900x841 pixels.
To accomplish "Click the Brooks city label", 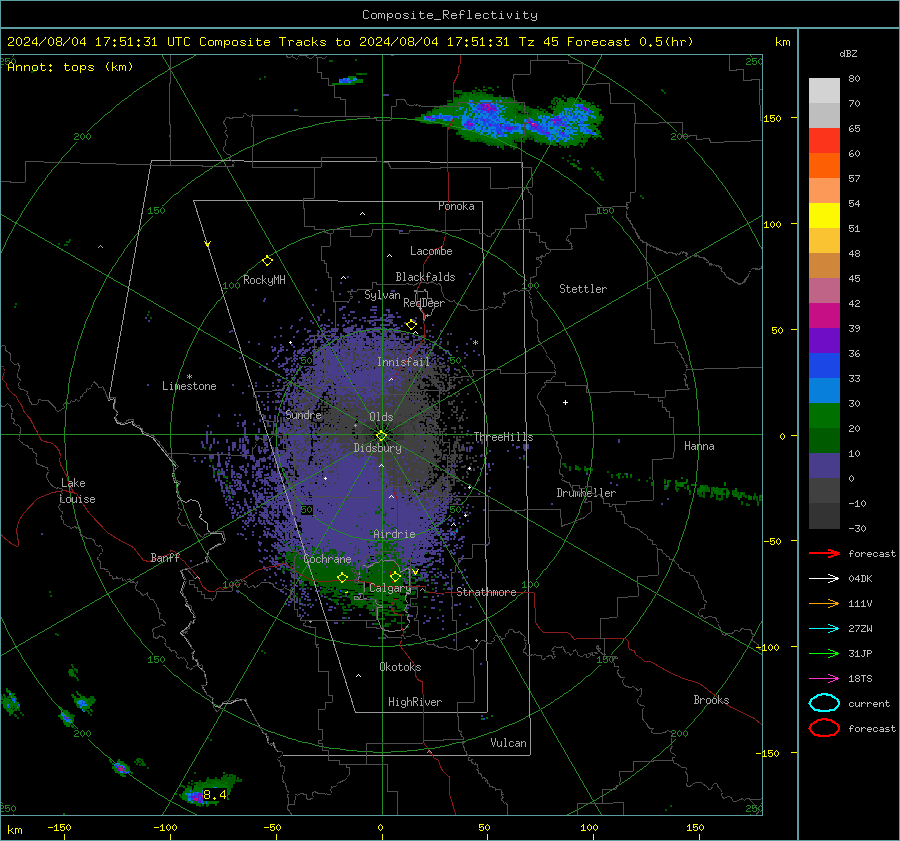I will pyautogui.click(x=711, y=700).
